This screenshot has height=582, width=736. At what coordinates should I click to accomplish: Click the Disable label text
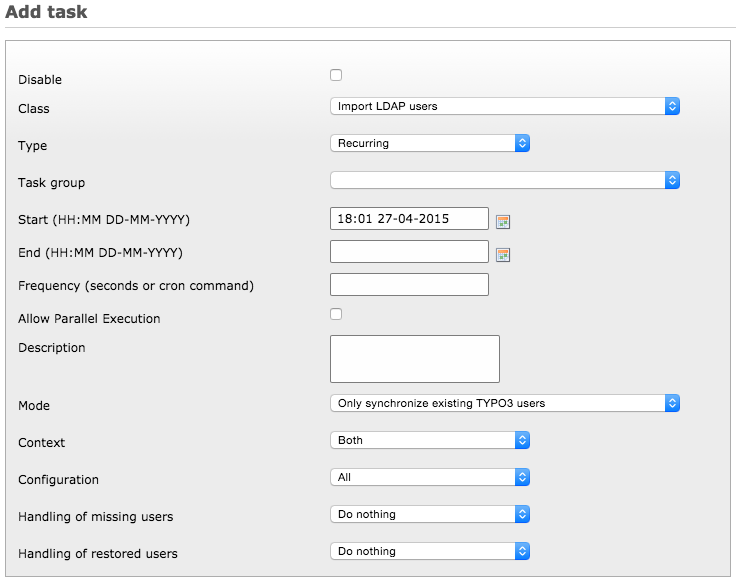(x=40, y=80)
